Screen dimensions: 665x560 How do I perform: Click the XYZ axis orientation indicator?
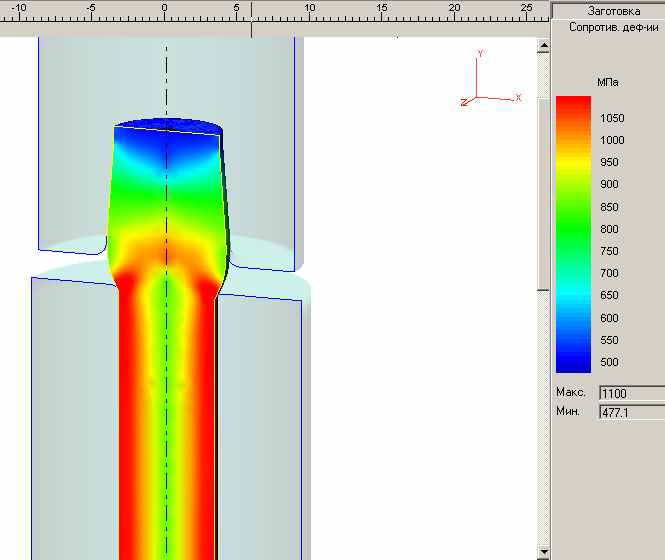point(490,78)
